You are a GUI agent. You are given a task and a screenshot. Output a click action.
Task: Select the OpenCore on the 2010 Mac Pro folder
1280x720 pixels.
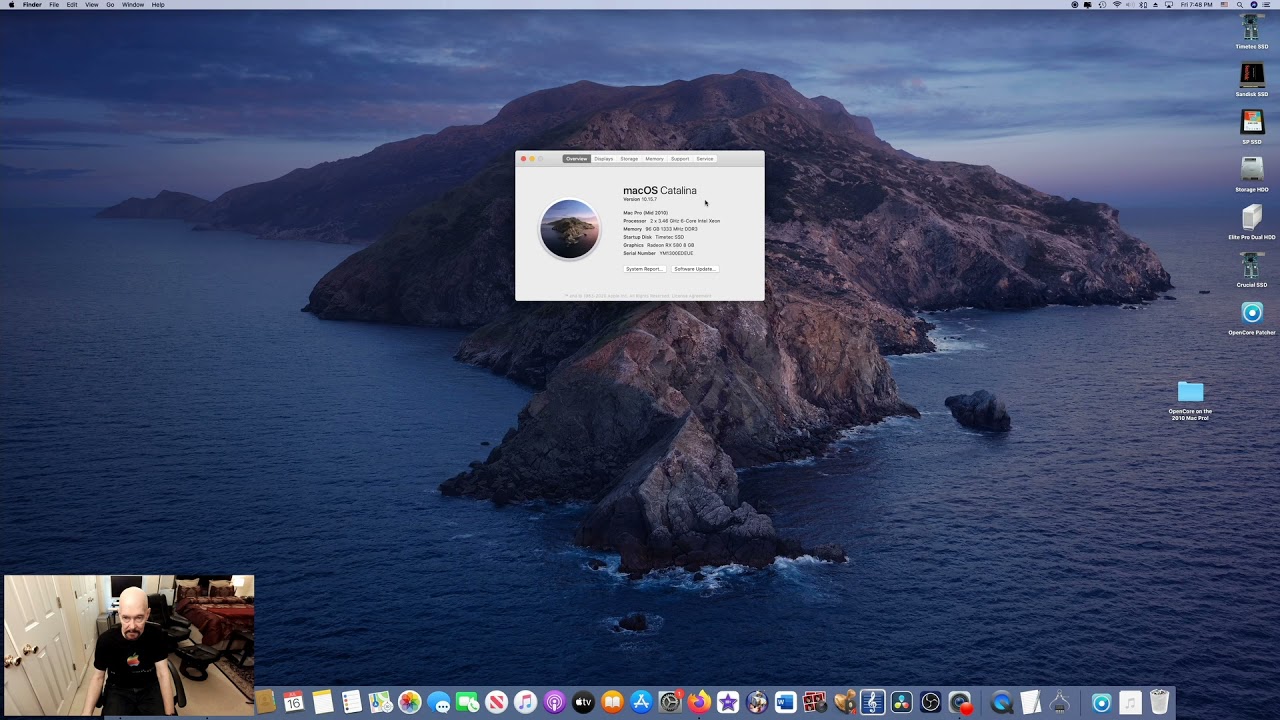(x=1190, y=391)
